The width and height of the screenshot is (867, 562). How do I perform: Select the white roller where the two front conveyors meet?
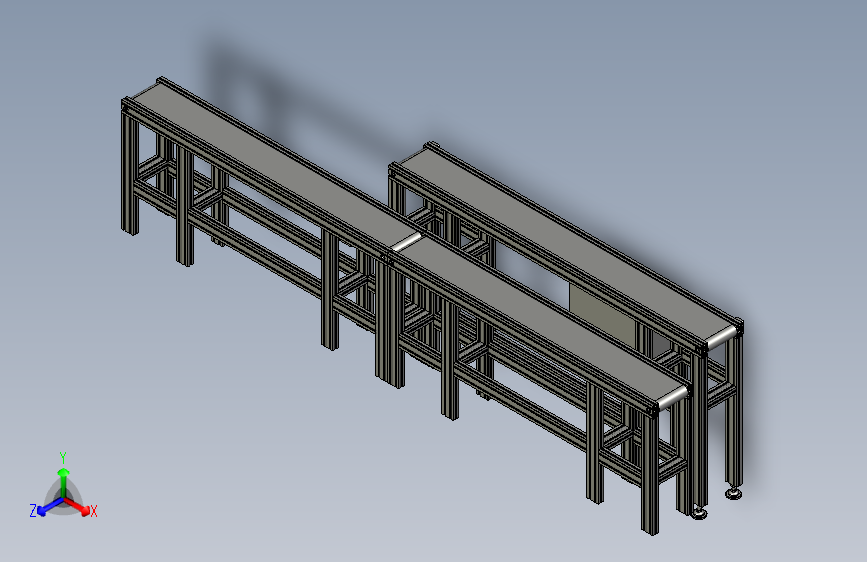406,242
